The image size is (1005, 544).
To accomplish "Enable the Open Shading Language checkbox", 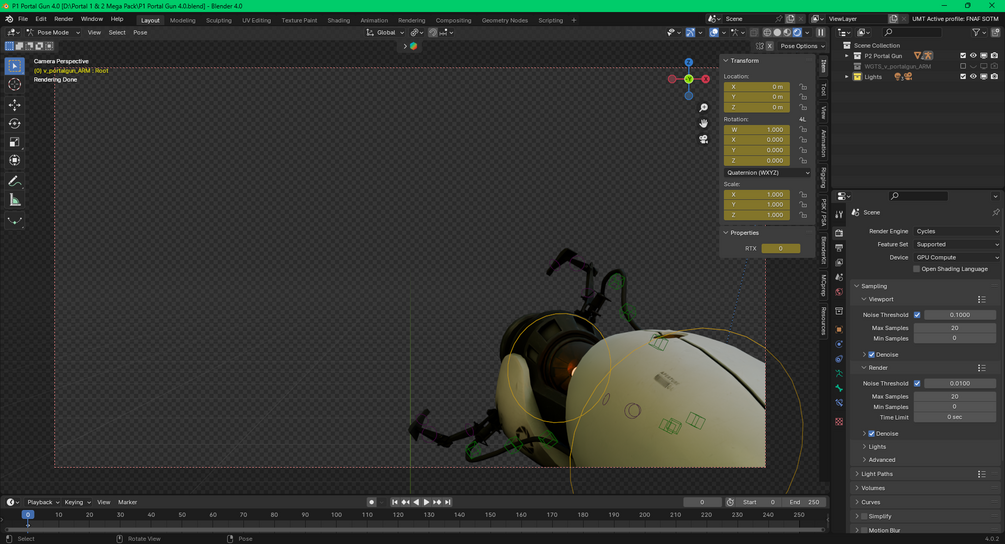I will click(x=917, y=269).
